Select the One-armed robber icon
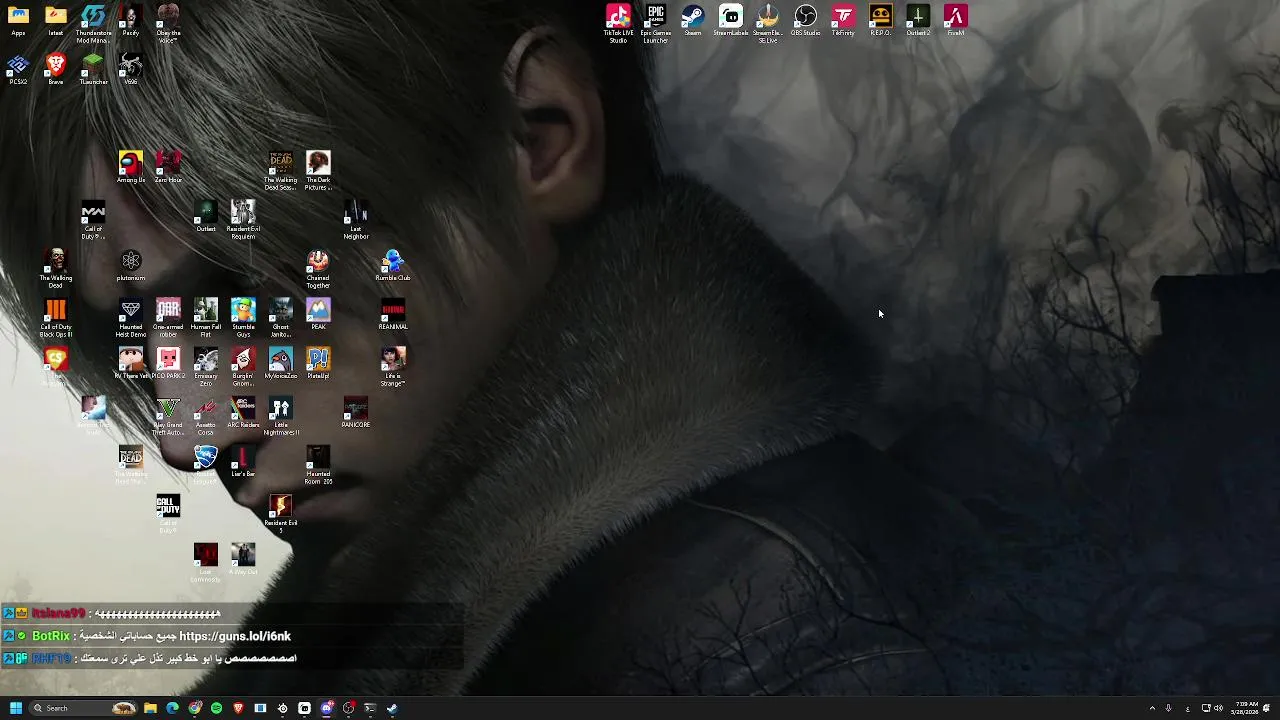This screenshot has height=720, width=1280. click(168, 317)
